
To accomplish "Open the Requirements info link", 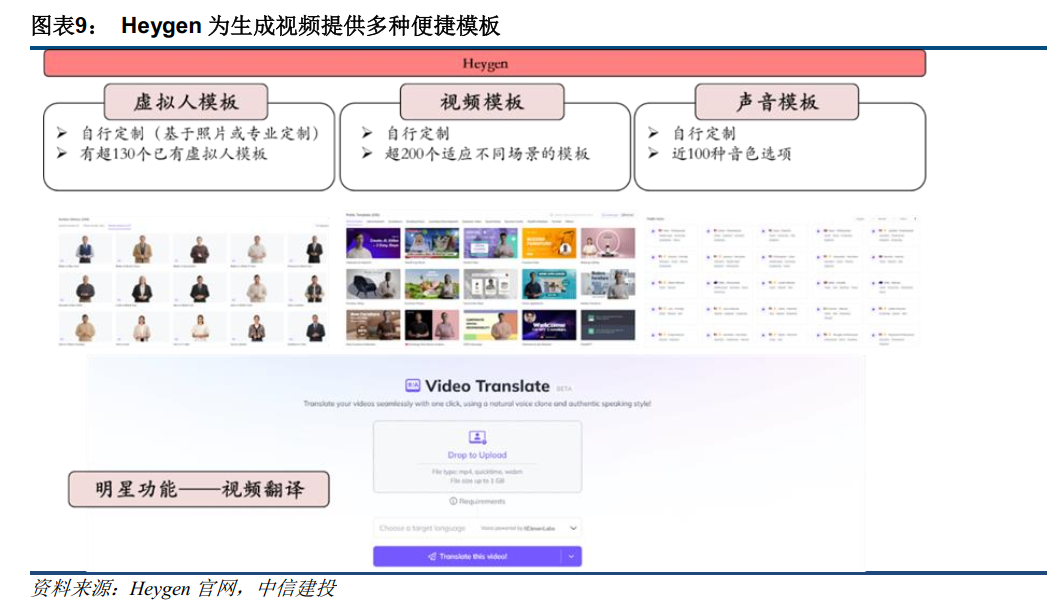I will click(477, 501).
